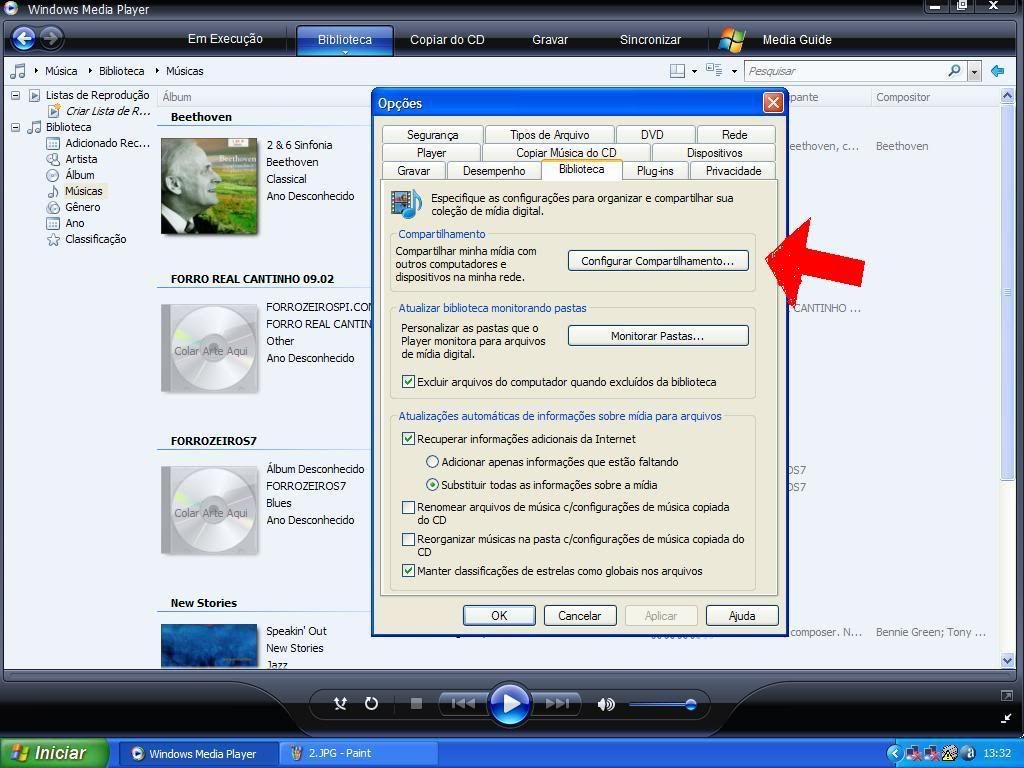The height and width of the screenshot is (768, 1024).
Task: Open the Artista library view
Action: tap(81, 159)
